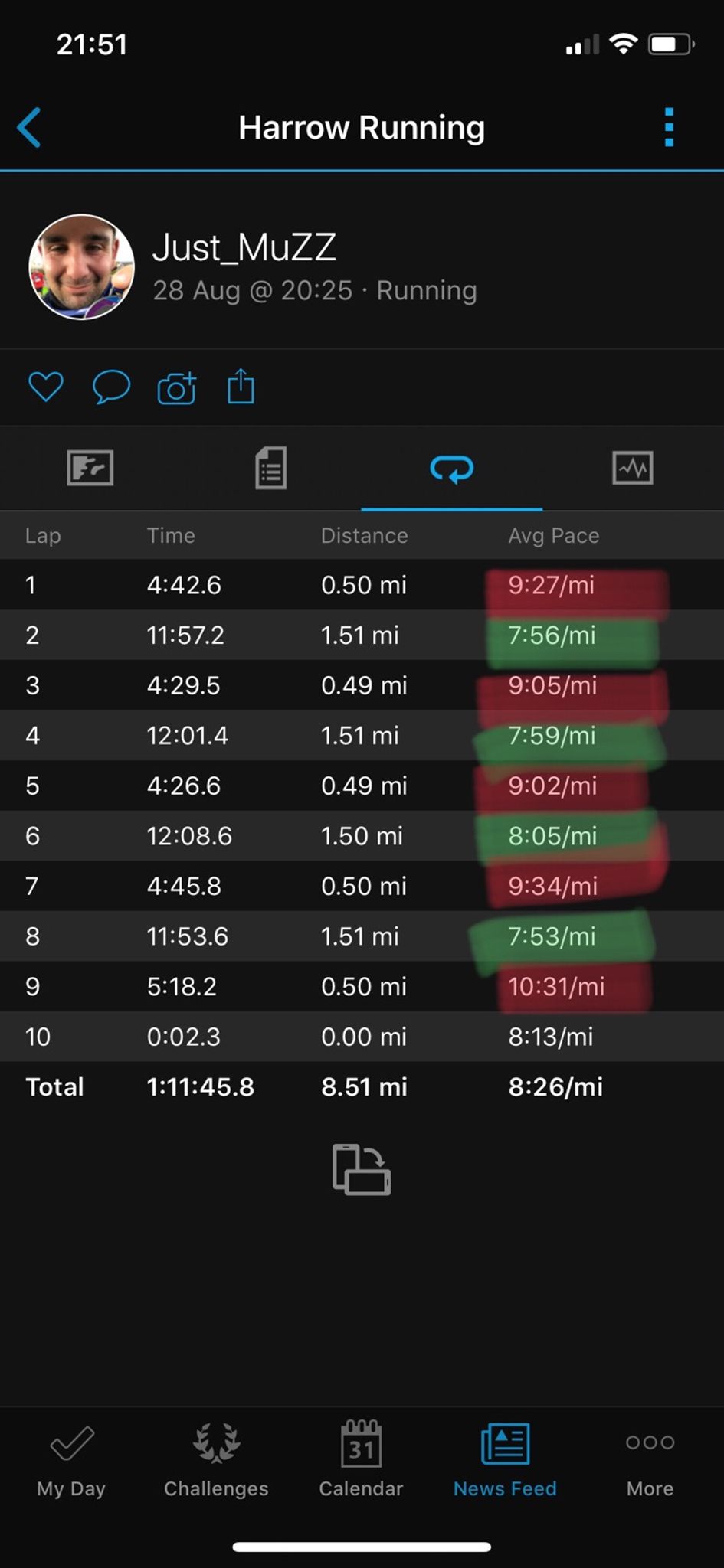Open Just_MuZZ username link
Viewport: 724px width, 1568px height.
244,248
